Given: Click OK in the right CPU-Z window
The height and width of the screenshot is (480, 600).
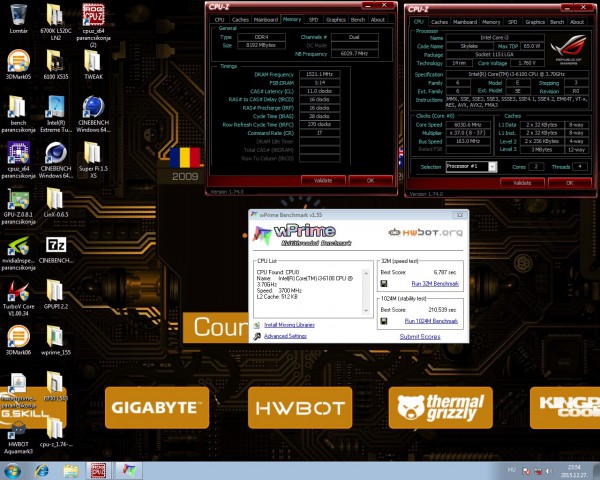Looking at the screenshot, I should click(x=570, y=183).
